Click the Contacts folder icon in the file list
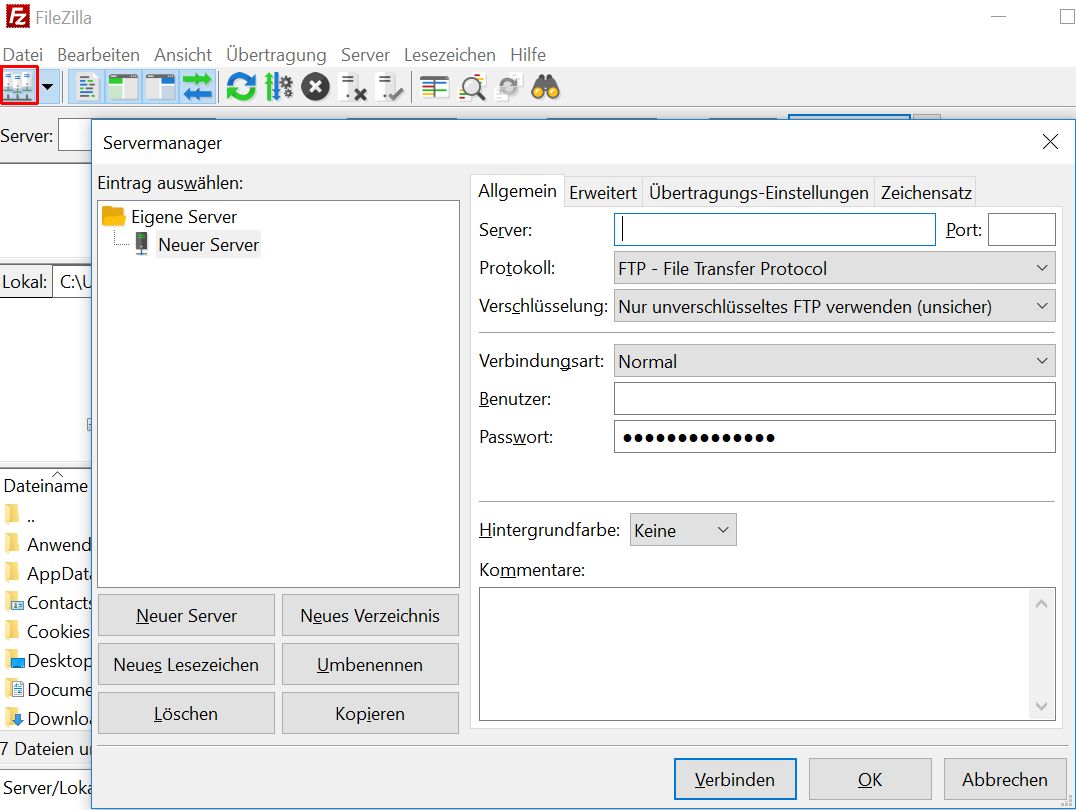The width and height of the screenshot is (1076, 810). point(14,603)
